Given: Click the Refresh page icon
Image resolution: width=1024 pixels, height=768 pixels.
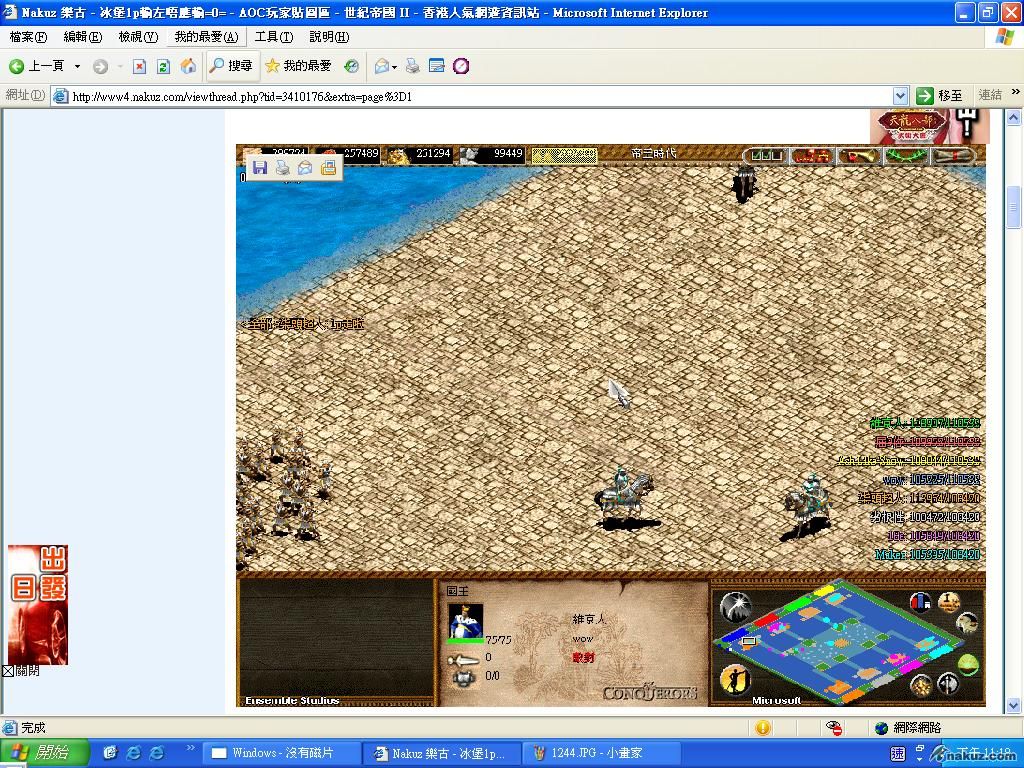Looking at the screenshot, I should (163, 66).
